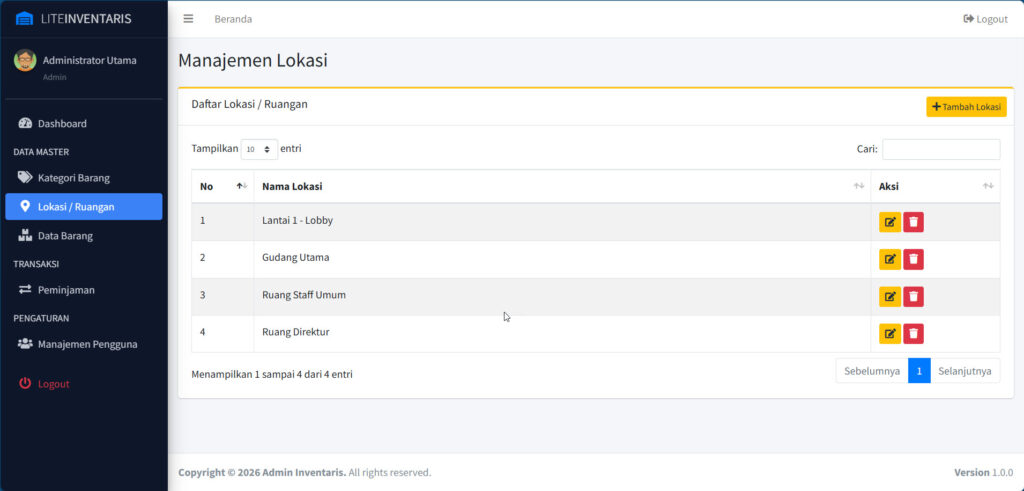Open Dashboard from the sidebar
Screen dimensions: 1024x491
pyautogui.click(x=62, y=124)
